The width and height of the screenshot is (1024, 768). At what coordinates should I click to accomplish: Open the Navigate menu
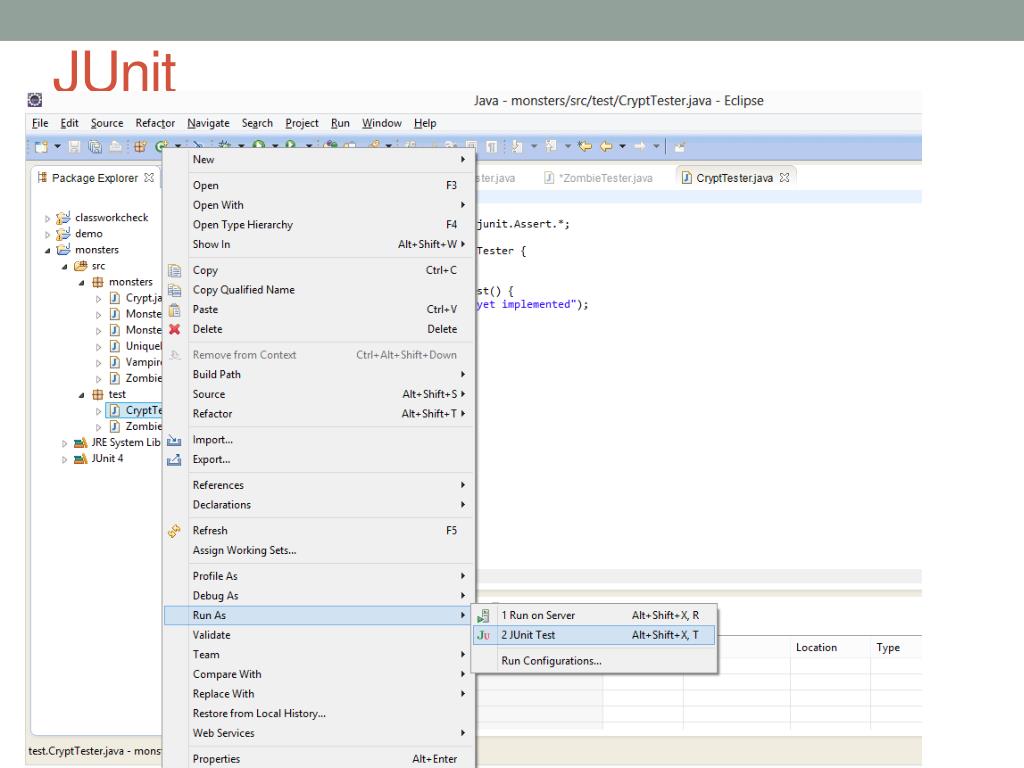208,123
